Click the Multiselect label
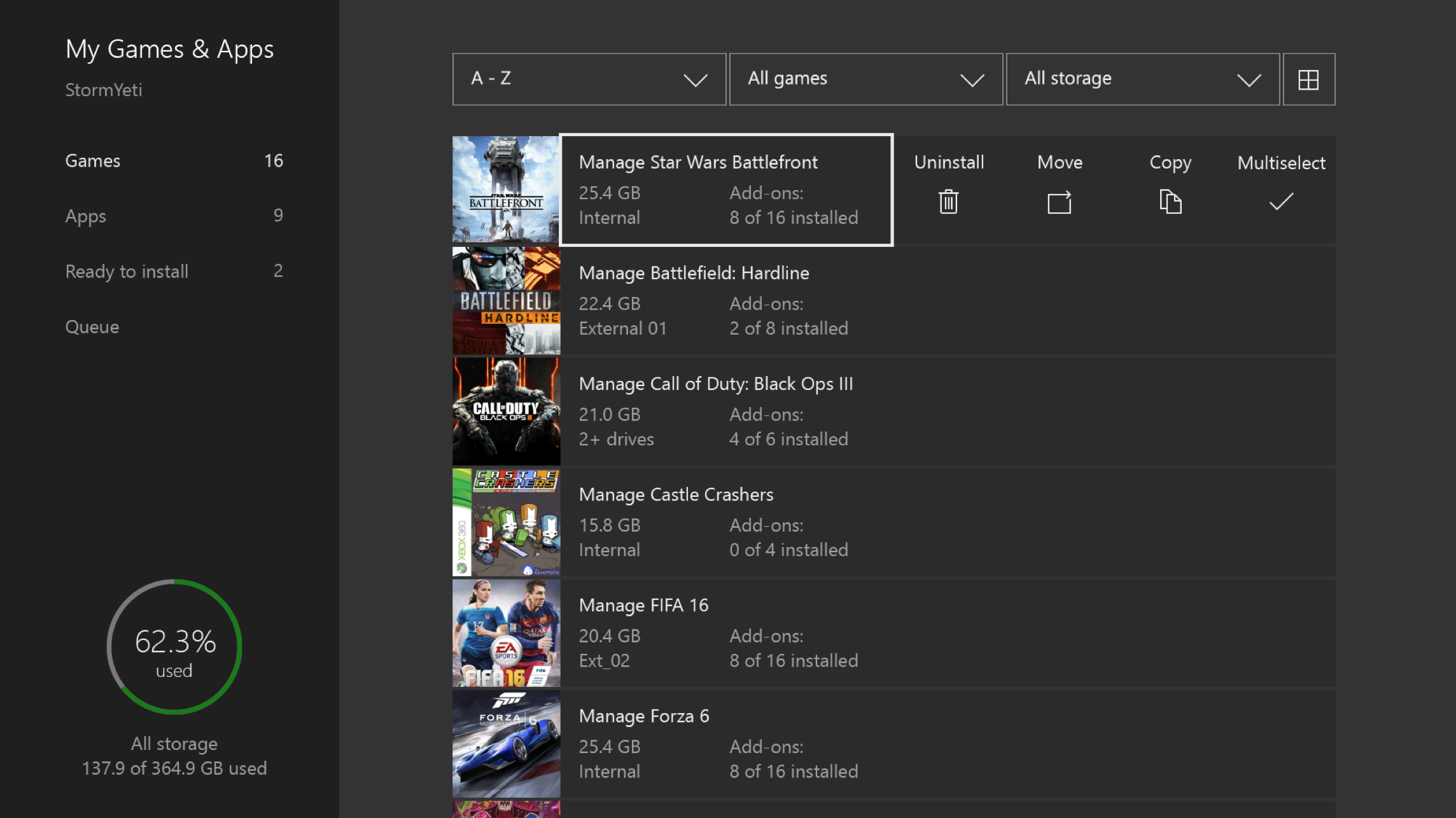Screen dimensions: 1456x818 click(1281, 163)
